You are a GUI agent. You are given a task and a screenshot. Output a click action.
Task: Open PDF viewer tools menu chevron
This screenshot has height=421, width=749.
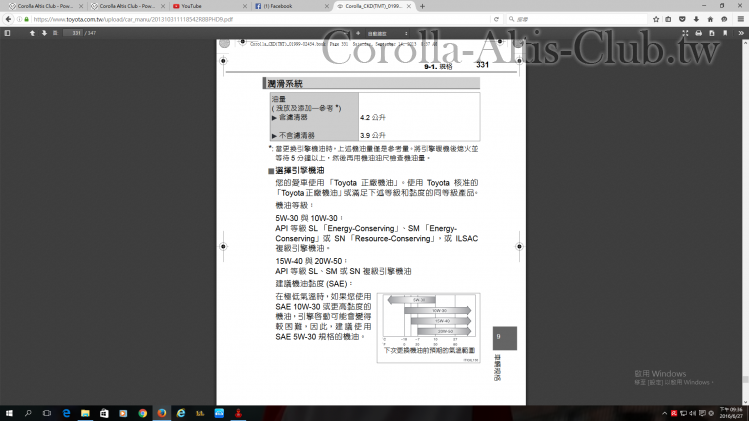coord(741,33)
